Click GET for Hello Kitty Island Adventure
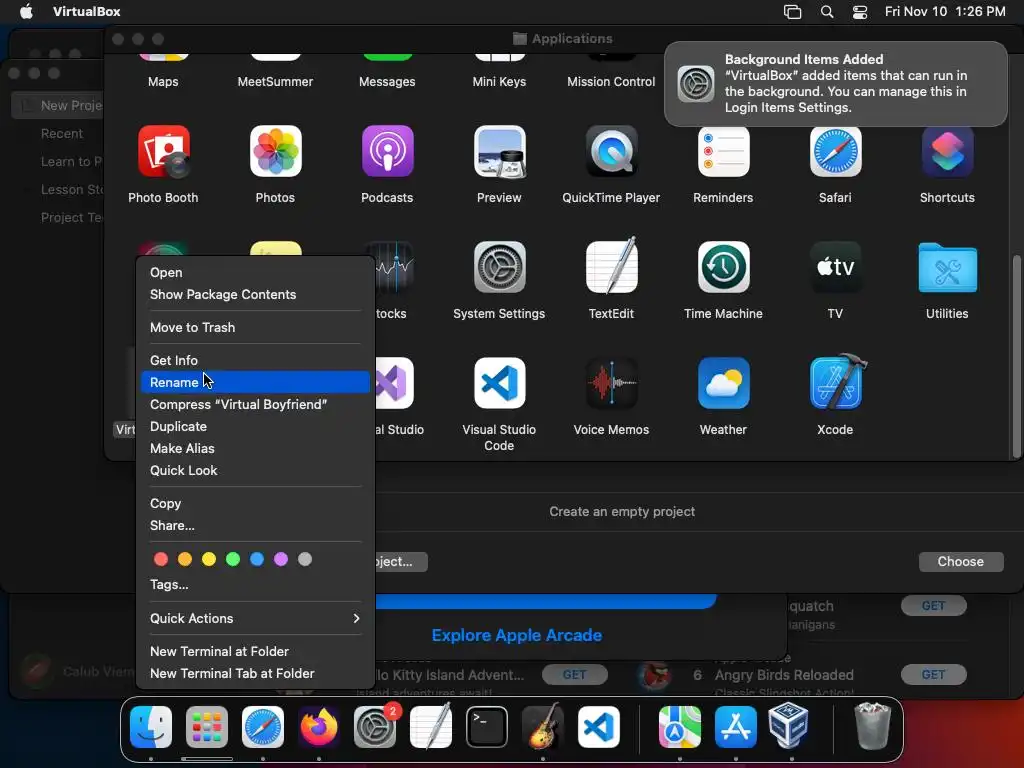 tap(575, 675)
